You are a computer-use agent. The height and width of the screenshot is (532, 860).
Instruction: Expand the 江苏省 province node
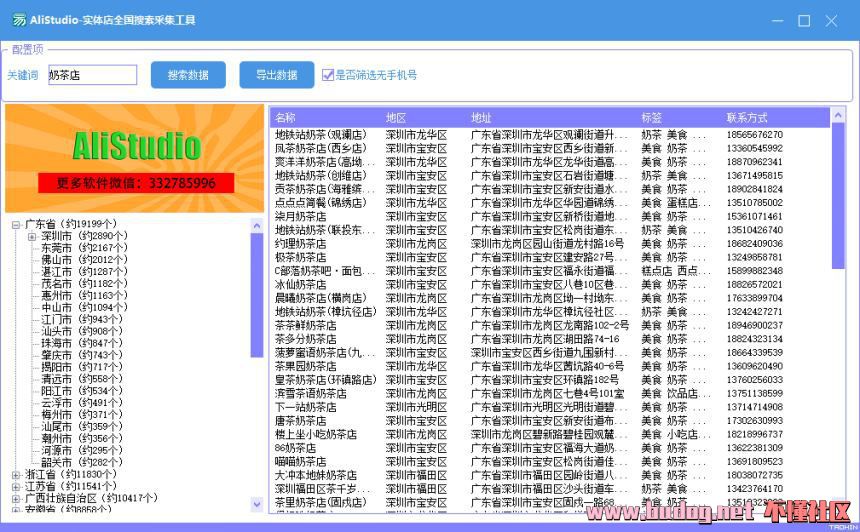click(x=16, y=487)
